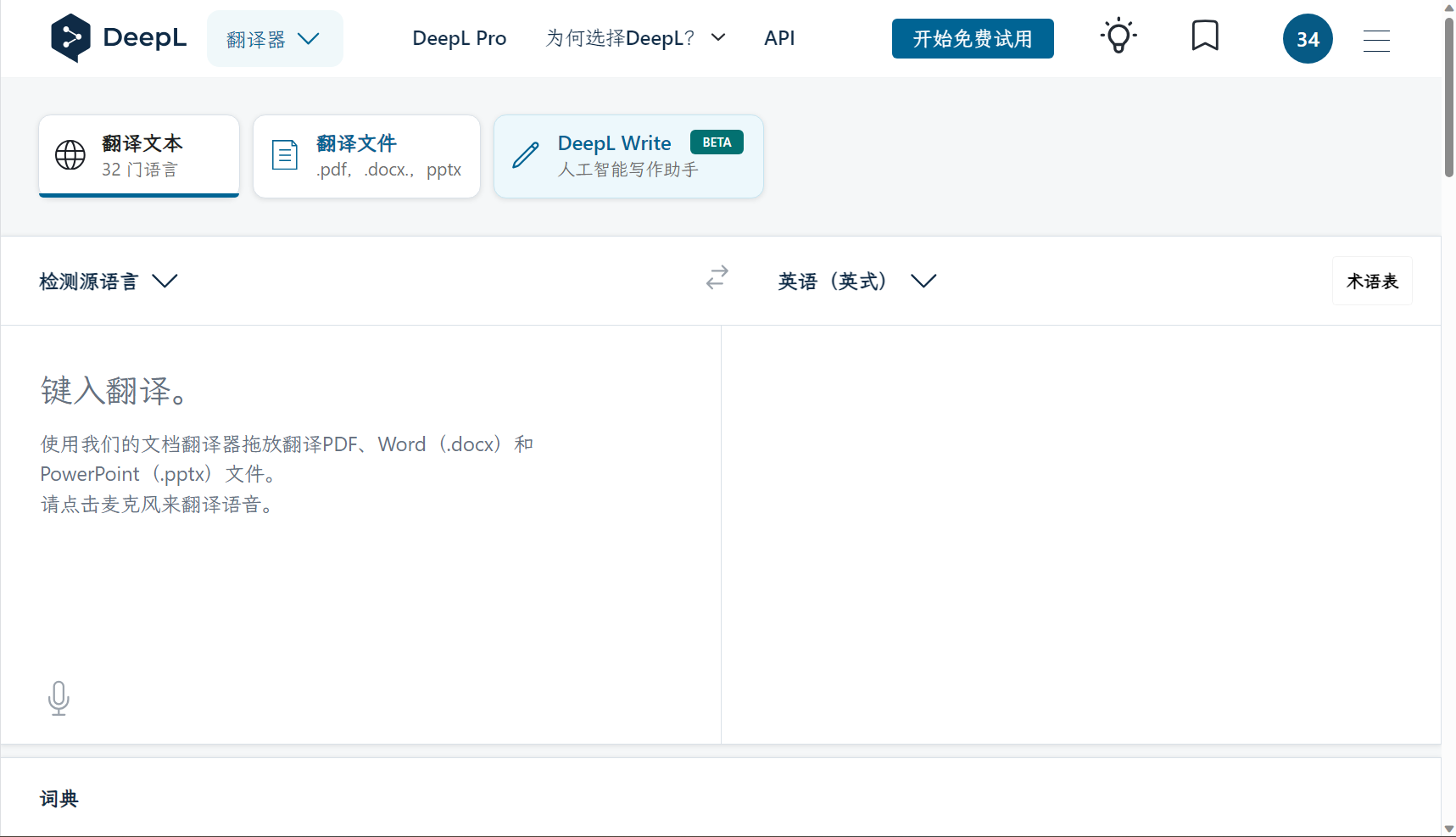Click the empty translation output panel
The width and height of the screenshot is (1456, 837).
(x=1081, y=534)
